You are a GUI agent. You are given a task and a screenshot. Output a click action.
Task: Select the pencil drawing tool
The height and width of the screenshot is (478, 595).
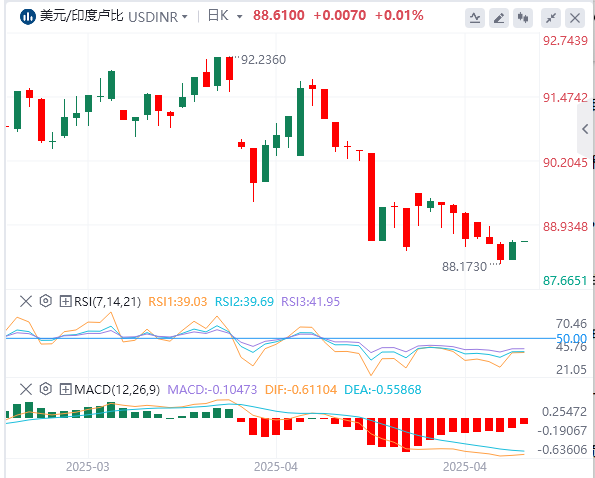(499, 18)
